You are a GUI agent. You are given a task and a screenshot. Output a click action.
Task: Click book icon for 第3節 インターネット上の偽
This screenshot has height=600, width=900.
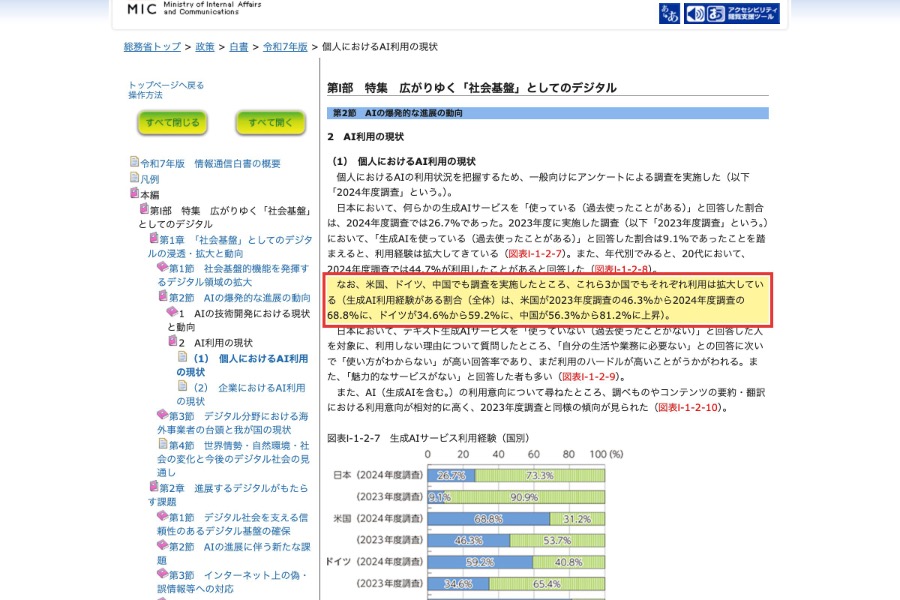click(x=162, y=574)
